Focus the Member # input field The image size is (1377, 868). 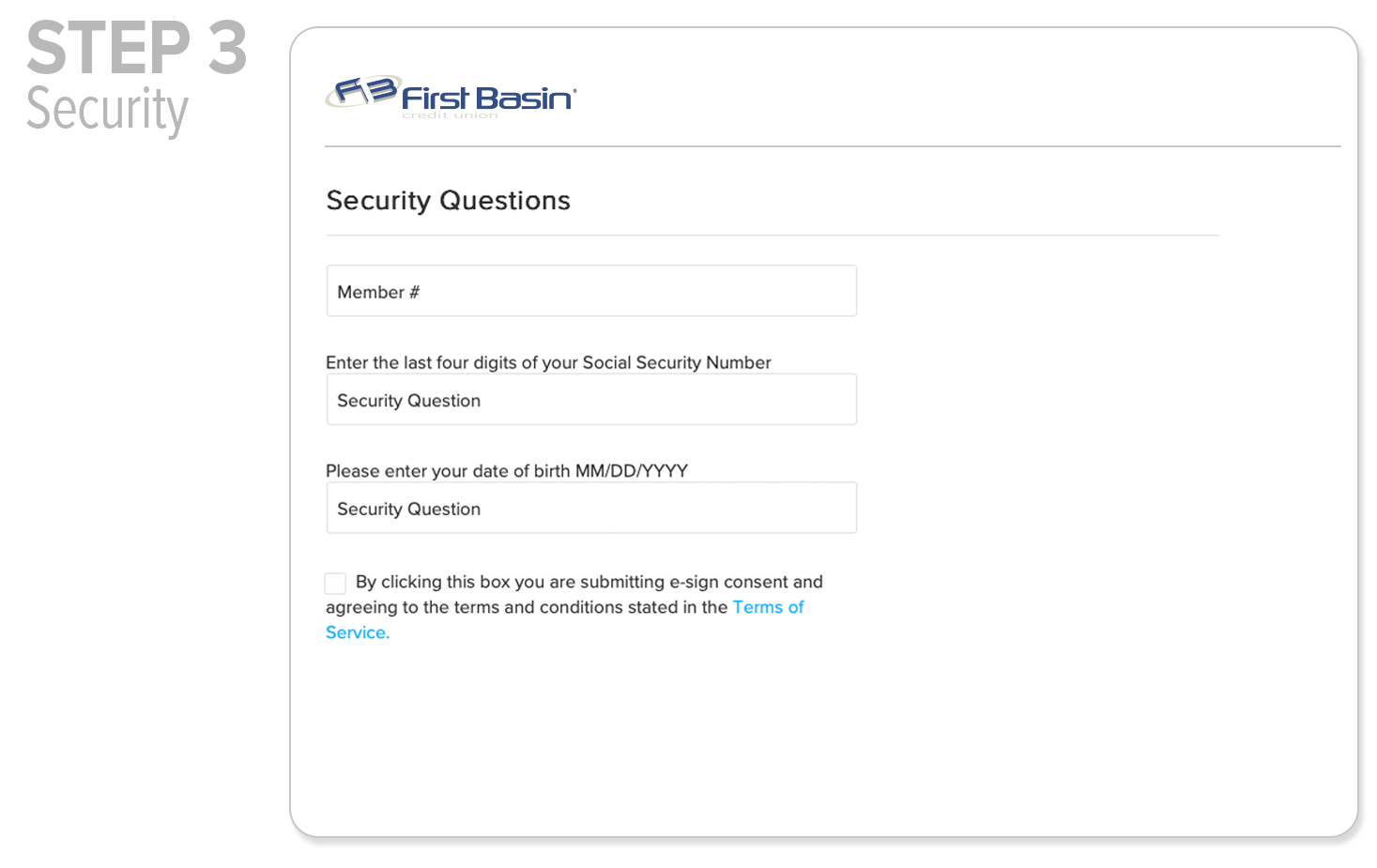click(591, 292)
